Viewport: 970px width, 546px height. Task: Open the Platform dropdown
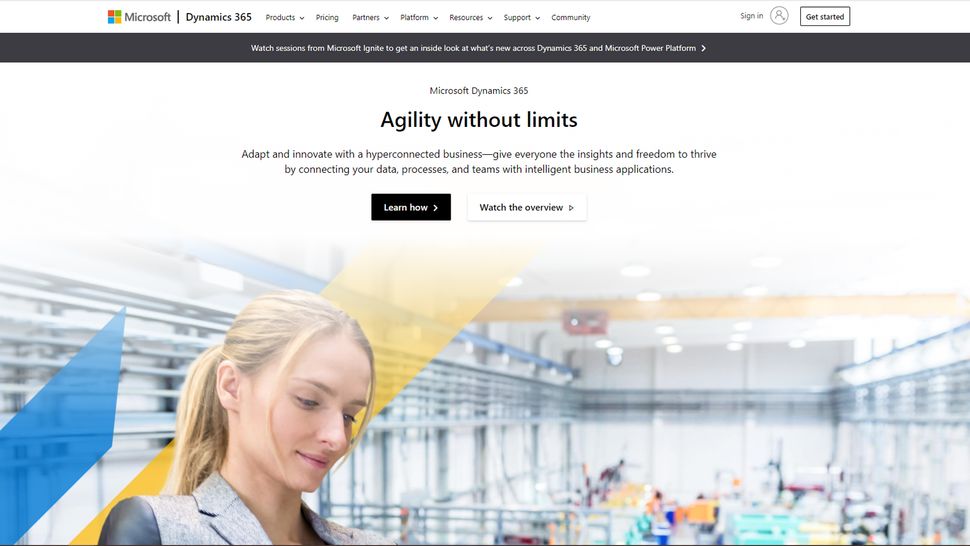pyautogui.click(x=419, y=17)
